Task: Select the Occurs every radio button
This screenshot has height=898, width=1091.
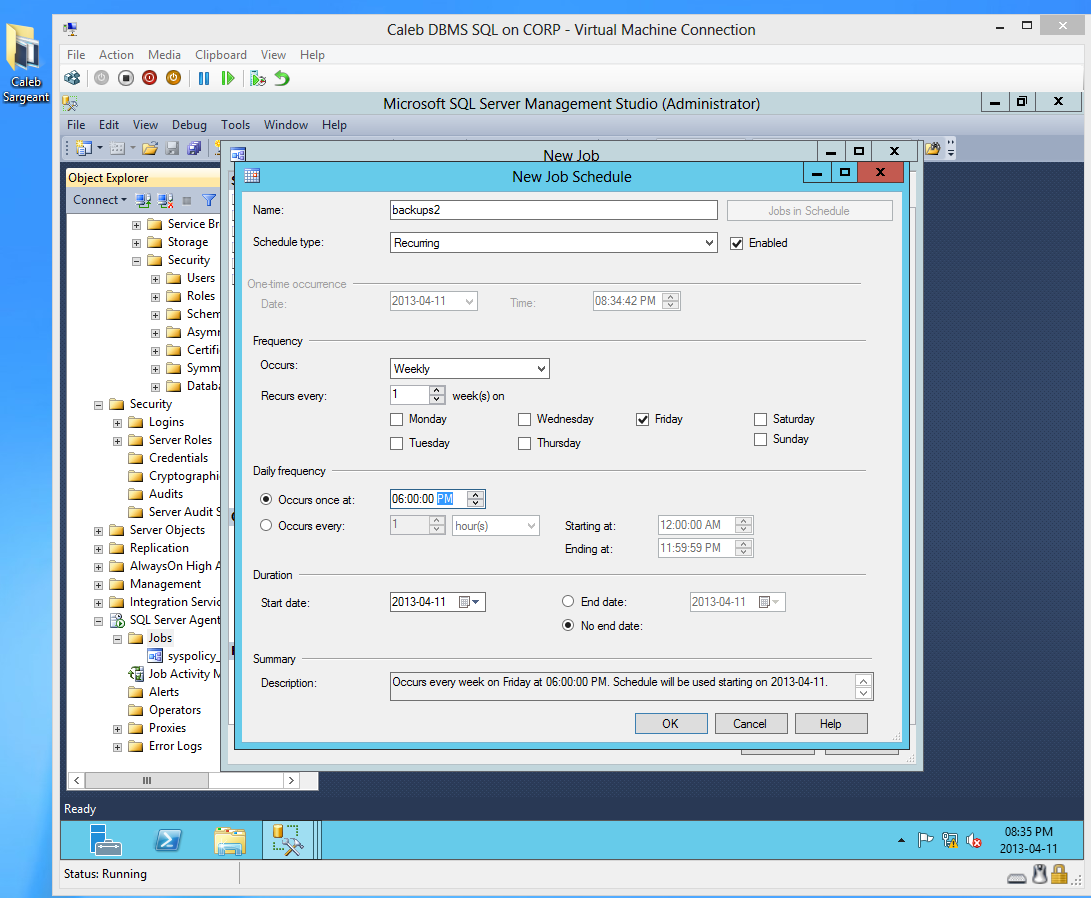Action: (x=266, y=525)
